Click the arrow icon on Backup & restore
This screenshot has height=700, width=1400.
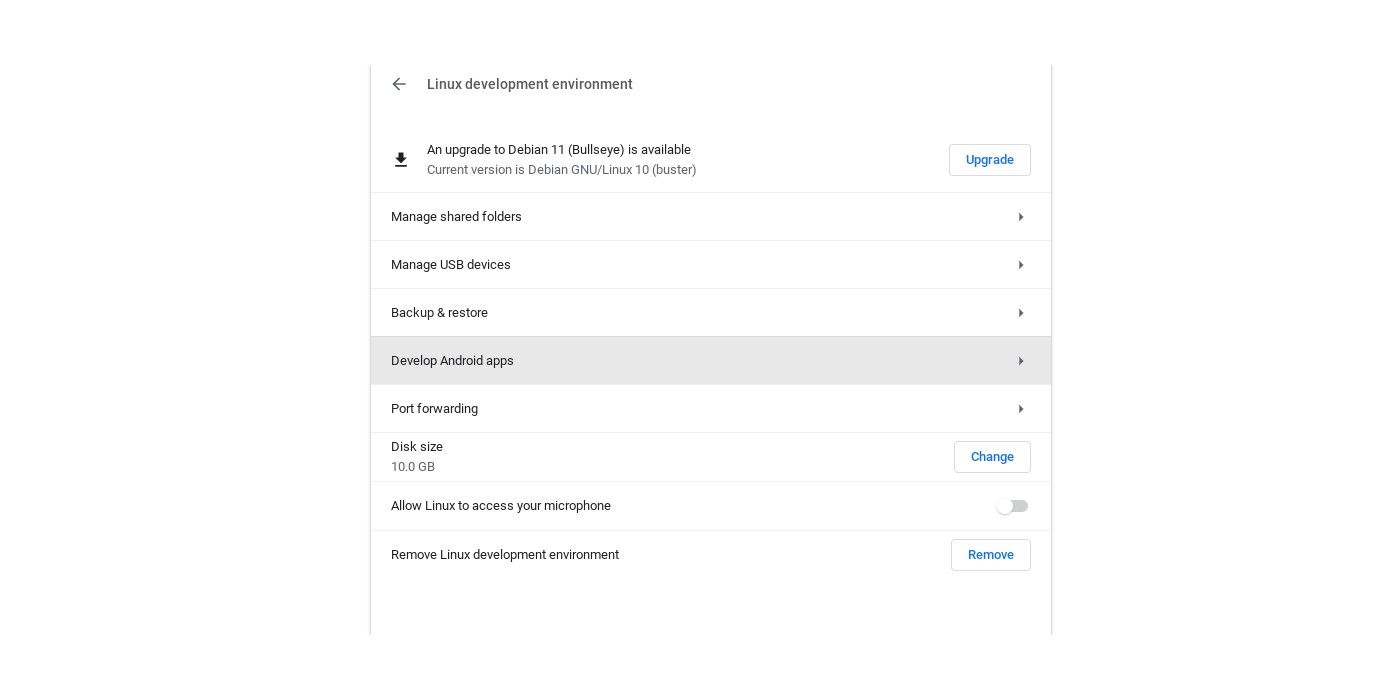[1020, 313]
